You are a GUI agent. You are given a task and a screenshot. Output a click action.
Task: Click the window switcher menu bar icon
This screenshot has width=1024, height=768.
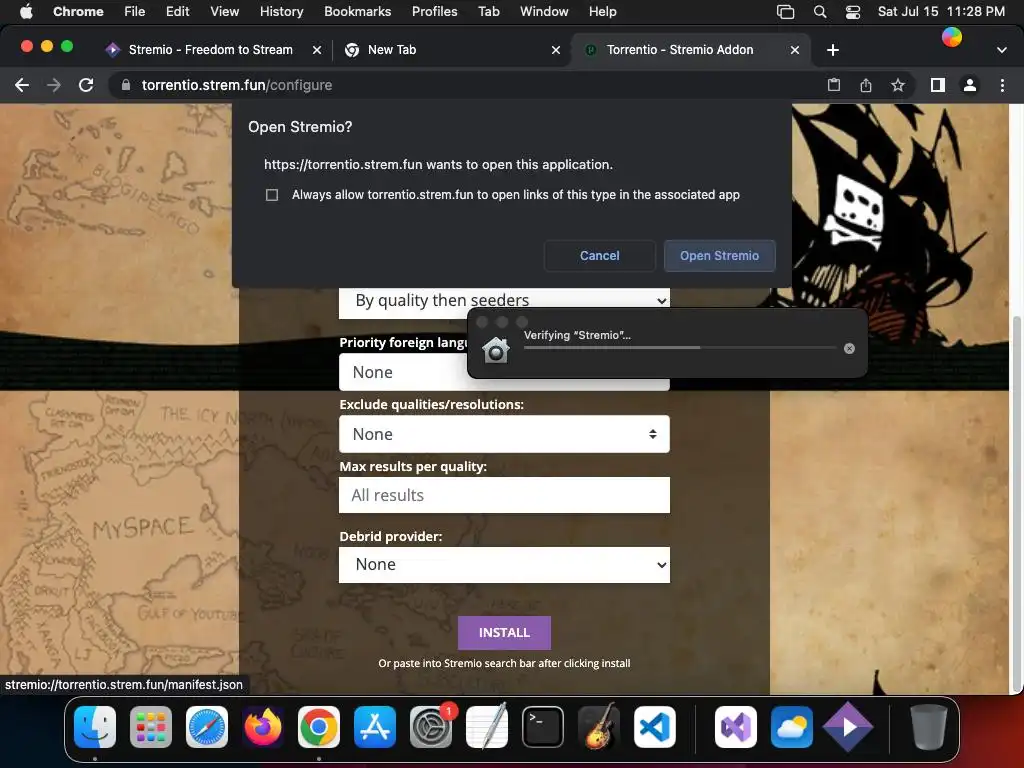click(786, 12)
